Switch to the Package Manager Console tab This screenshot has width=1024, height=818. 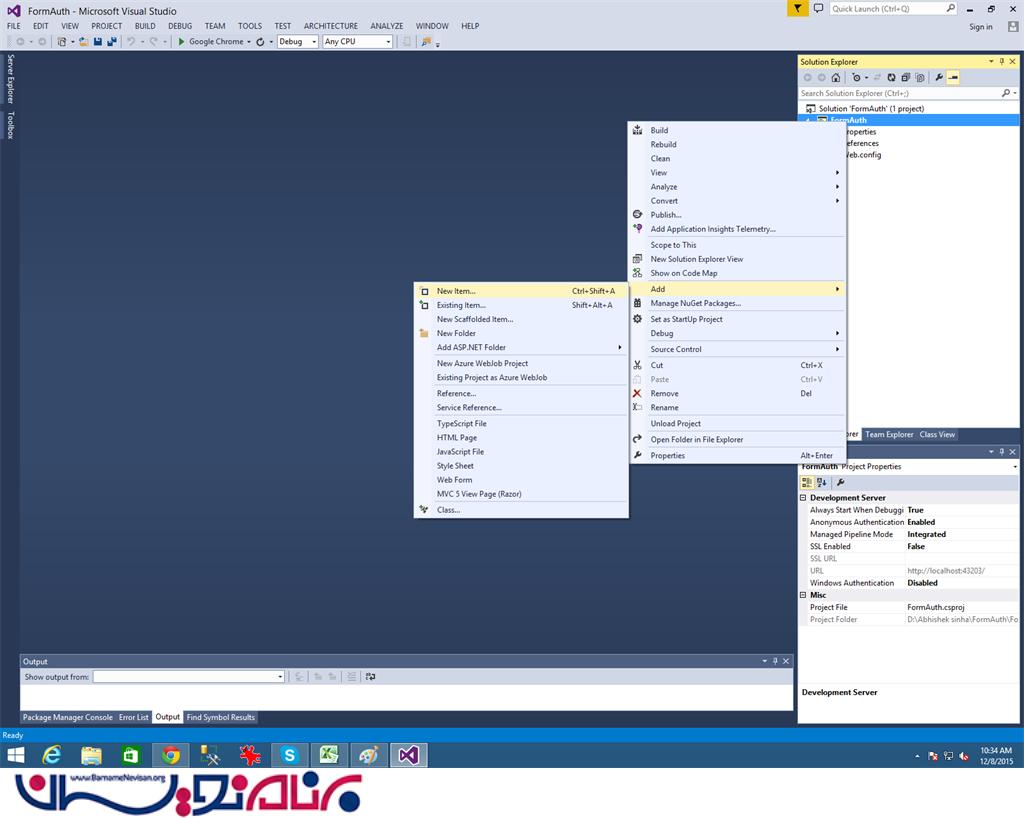(67, 717)
